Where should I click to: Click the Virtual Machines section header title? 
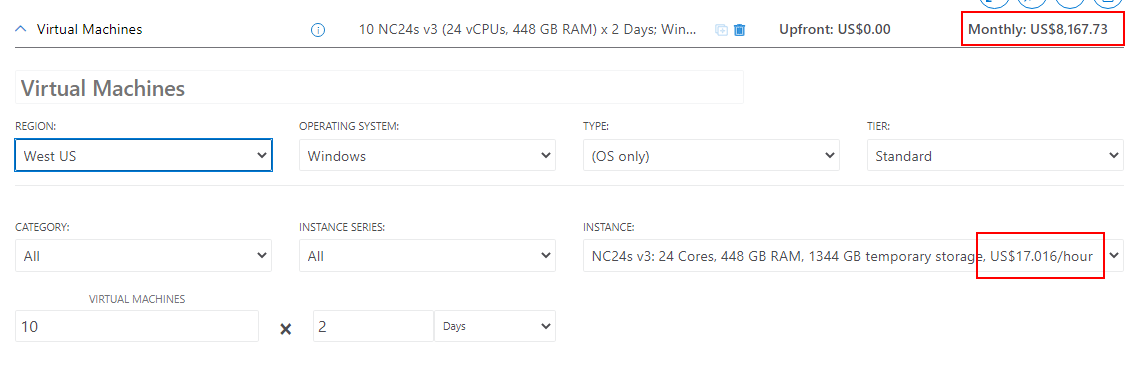89,30
